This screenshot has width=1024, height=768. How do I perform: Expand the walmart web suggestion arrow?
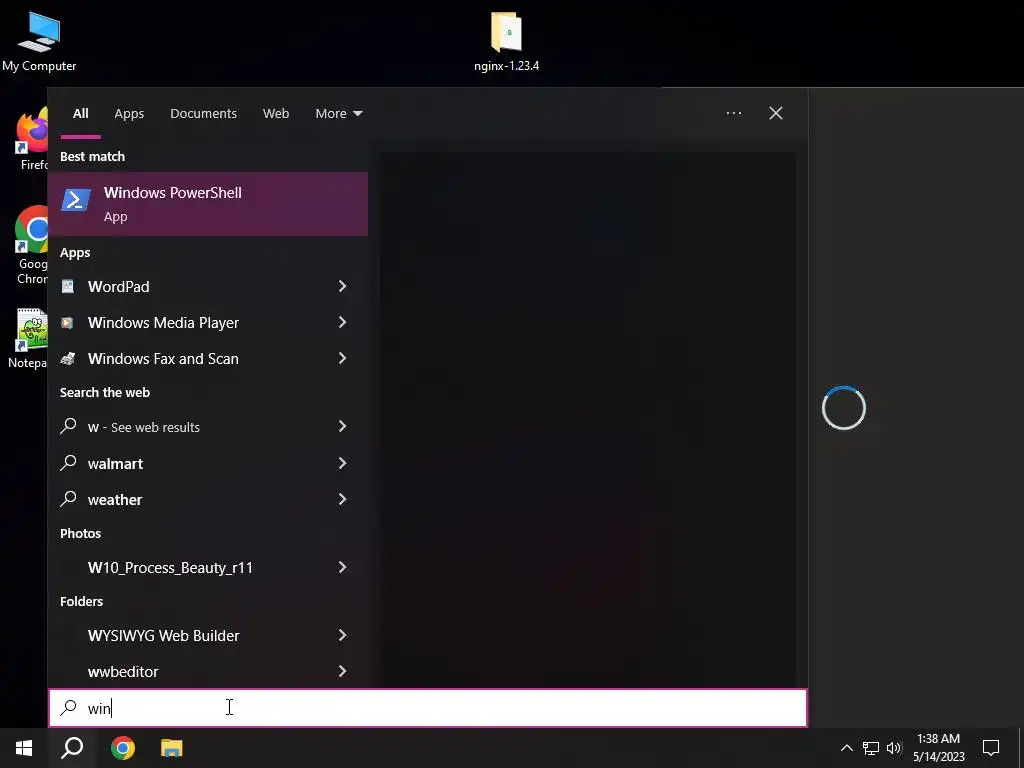click(342, 463)
